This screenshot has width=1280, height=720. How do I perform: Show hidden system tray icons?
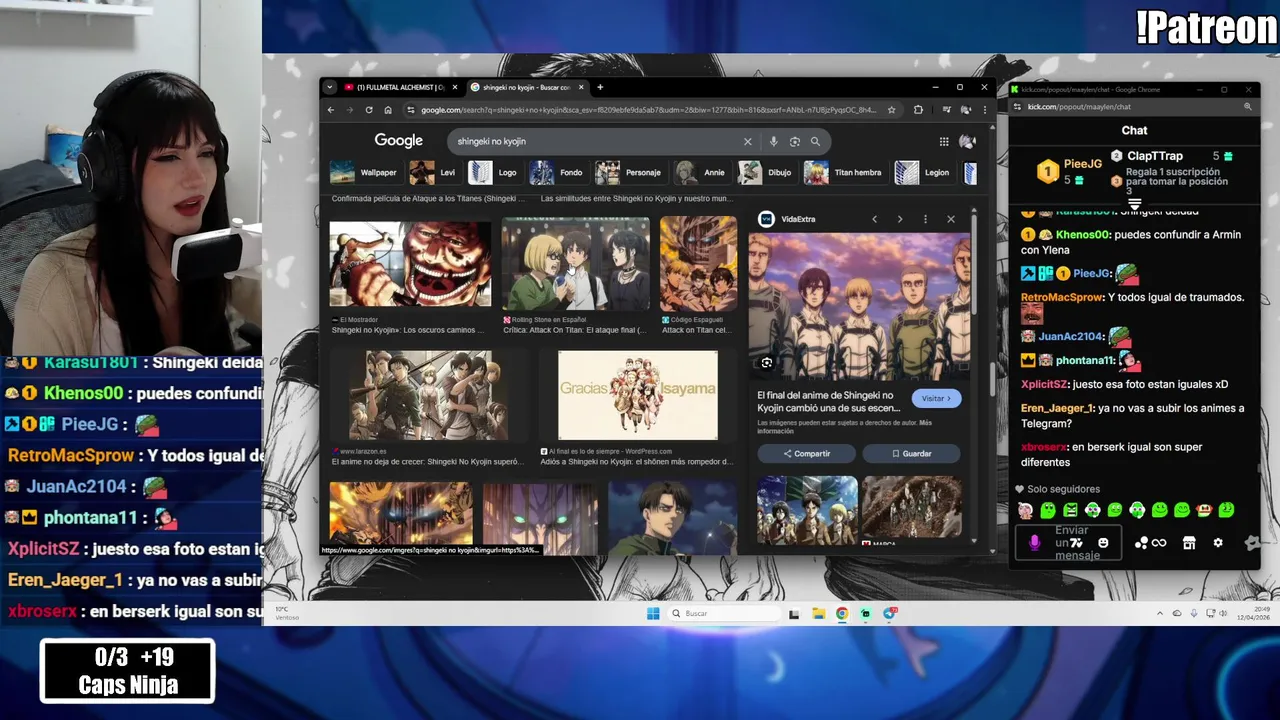[x=1160, y=613]
